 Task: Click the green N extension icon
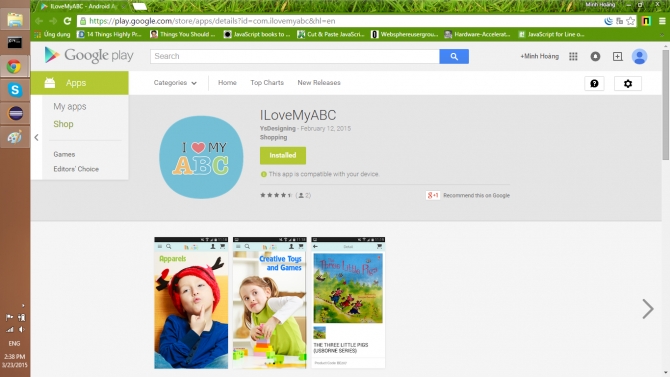pyautogui.click(x=646, y=21)
